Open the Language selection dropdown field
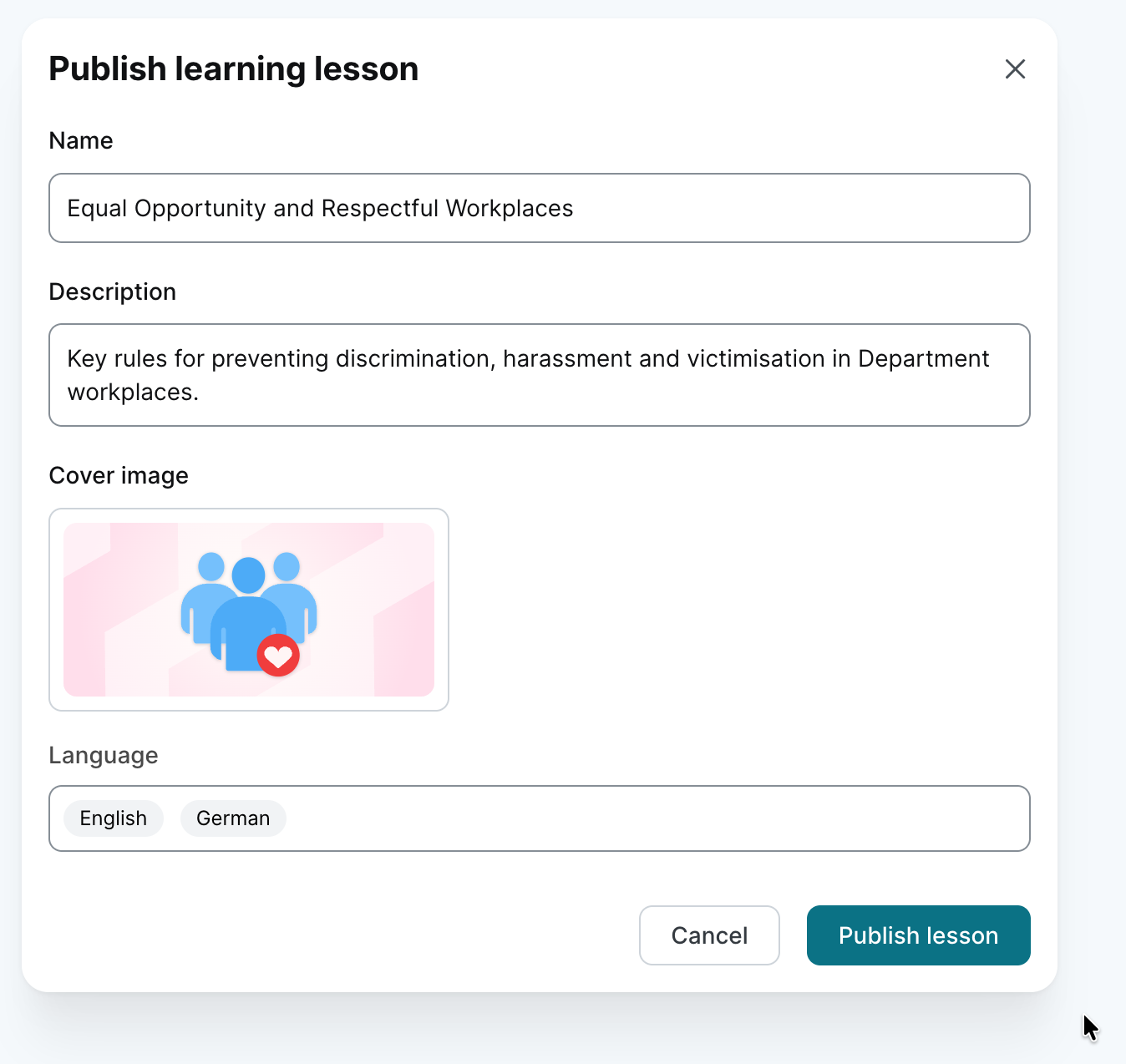The image size is (1126, 1064). coord(652,818)
